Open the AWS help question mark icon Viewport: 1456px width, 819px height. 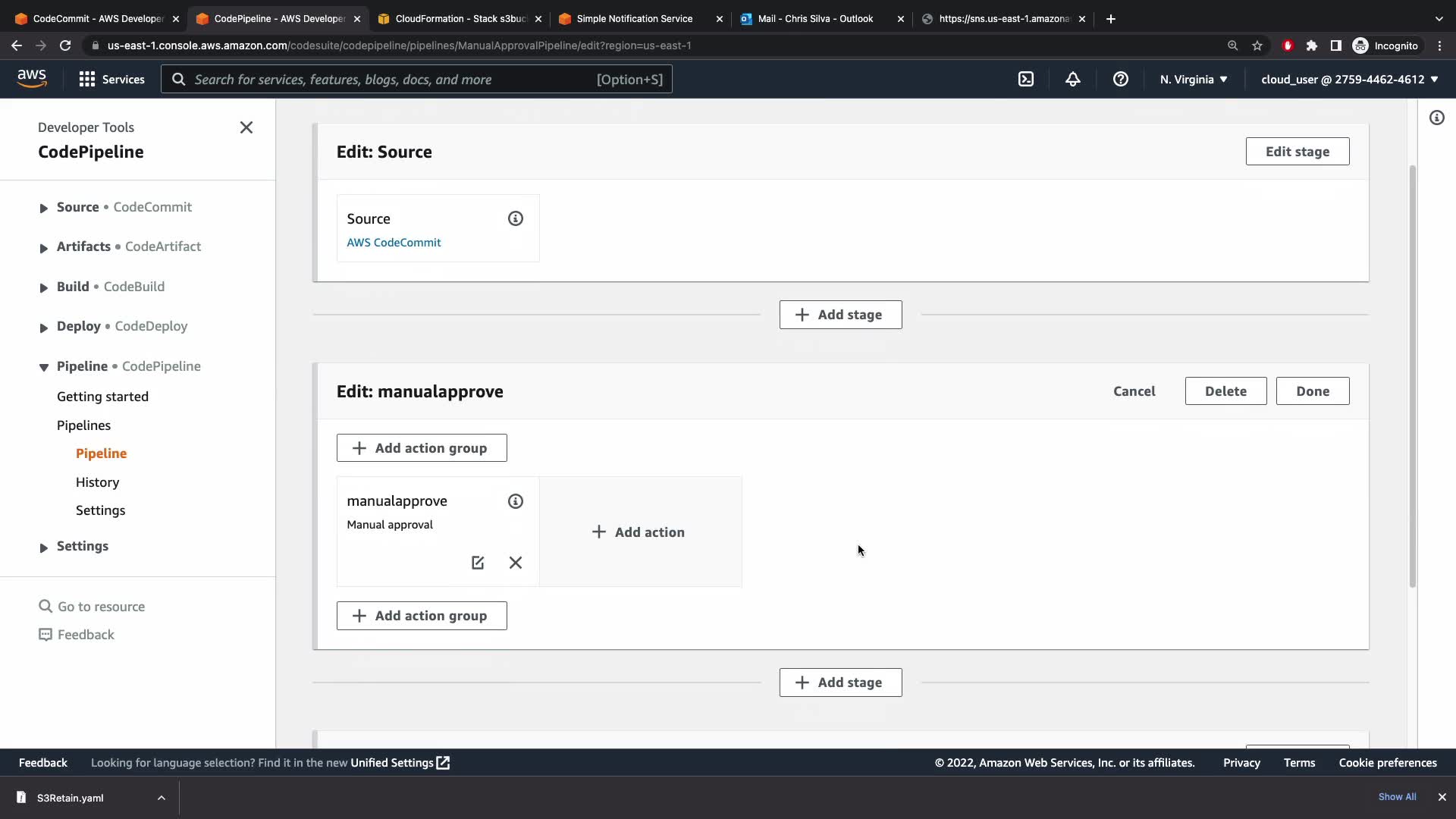coord(1120,80)
